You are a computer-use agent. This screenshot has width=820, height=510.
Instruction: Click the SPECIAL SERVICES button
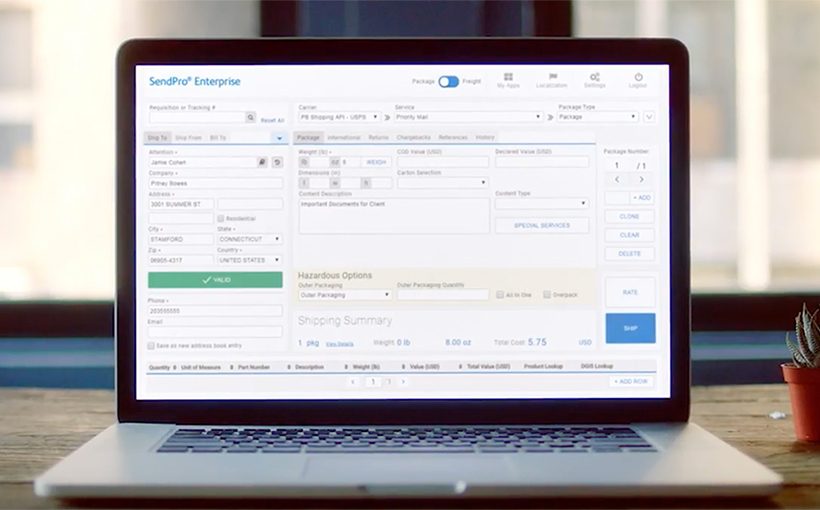pos(542,225)
